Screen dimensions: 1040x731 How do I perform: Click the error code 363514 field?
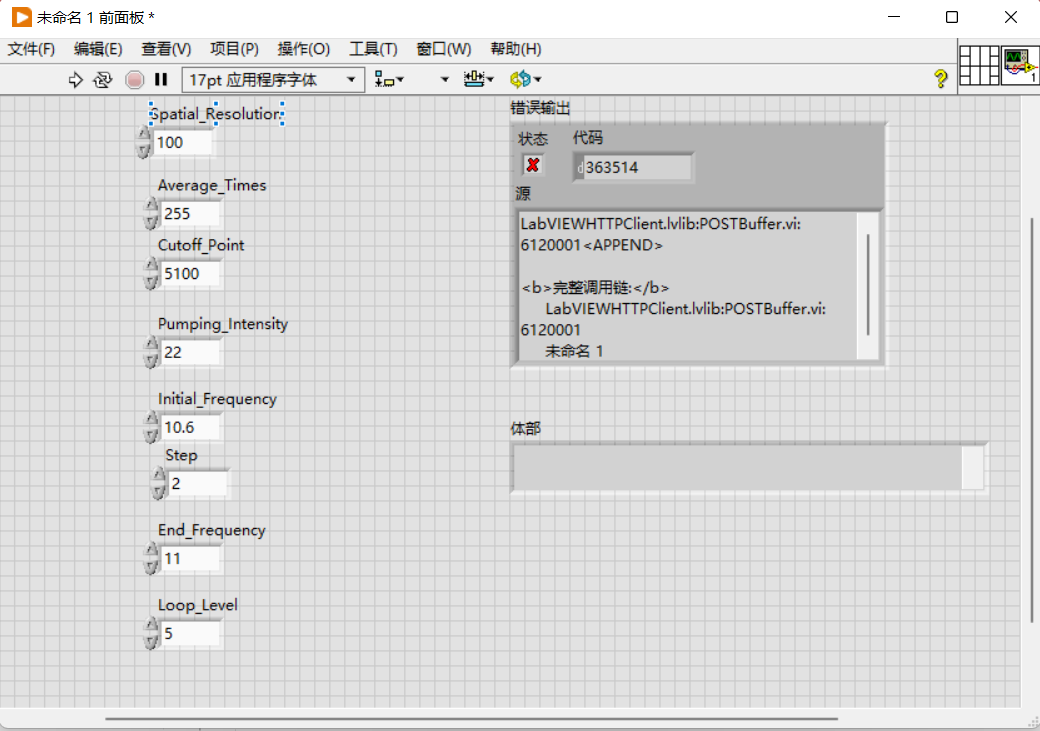click(633, 167)
